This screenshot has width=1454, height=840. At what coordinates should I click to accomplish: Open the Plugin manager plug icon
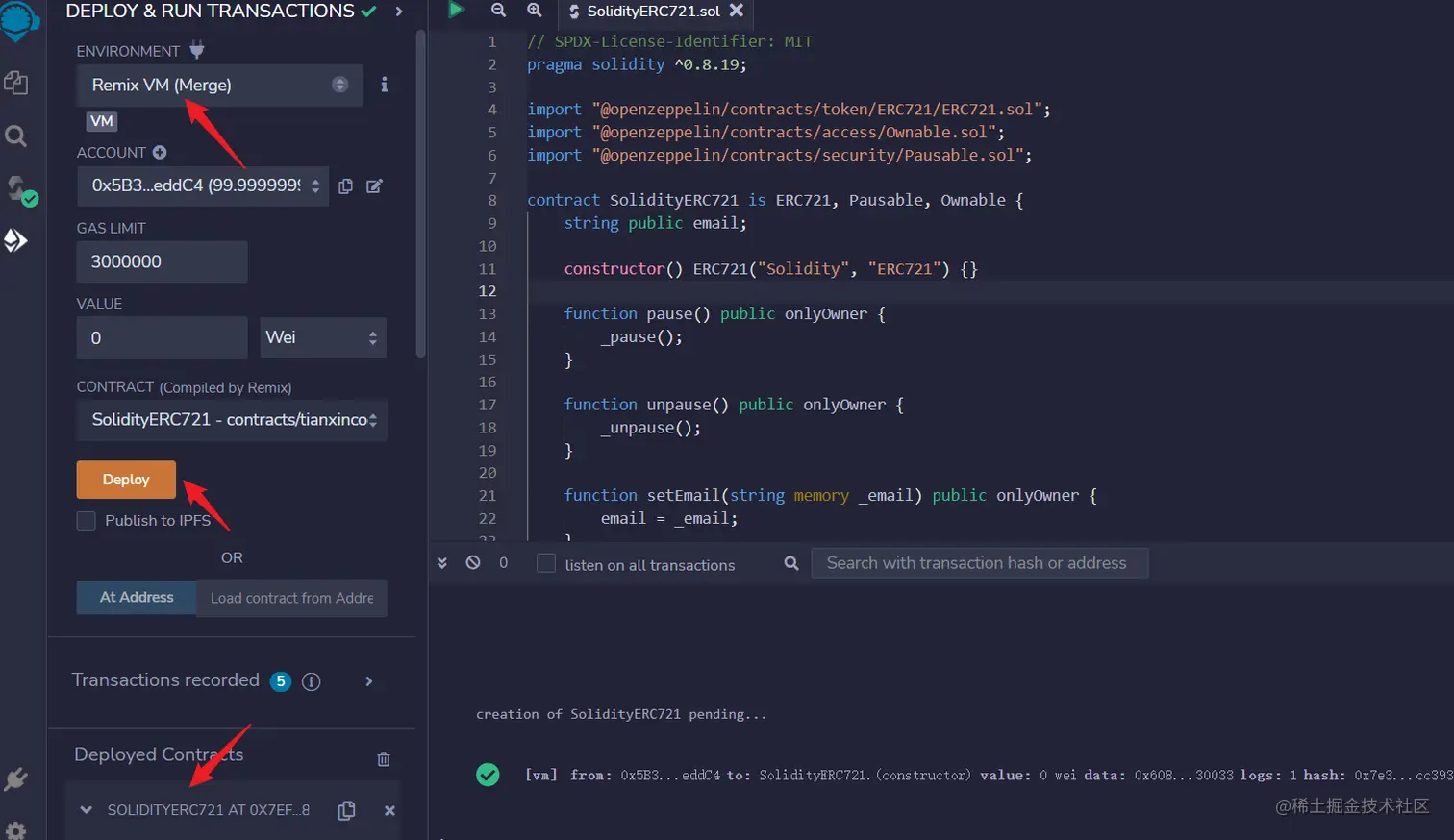[x=15, y=779]
